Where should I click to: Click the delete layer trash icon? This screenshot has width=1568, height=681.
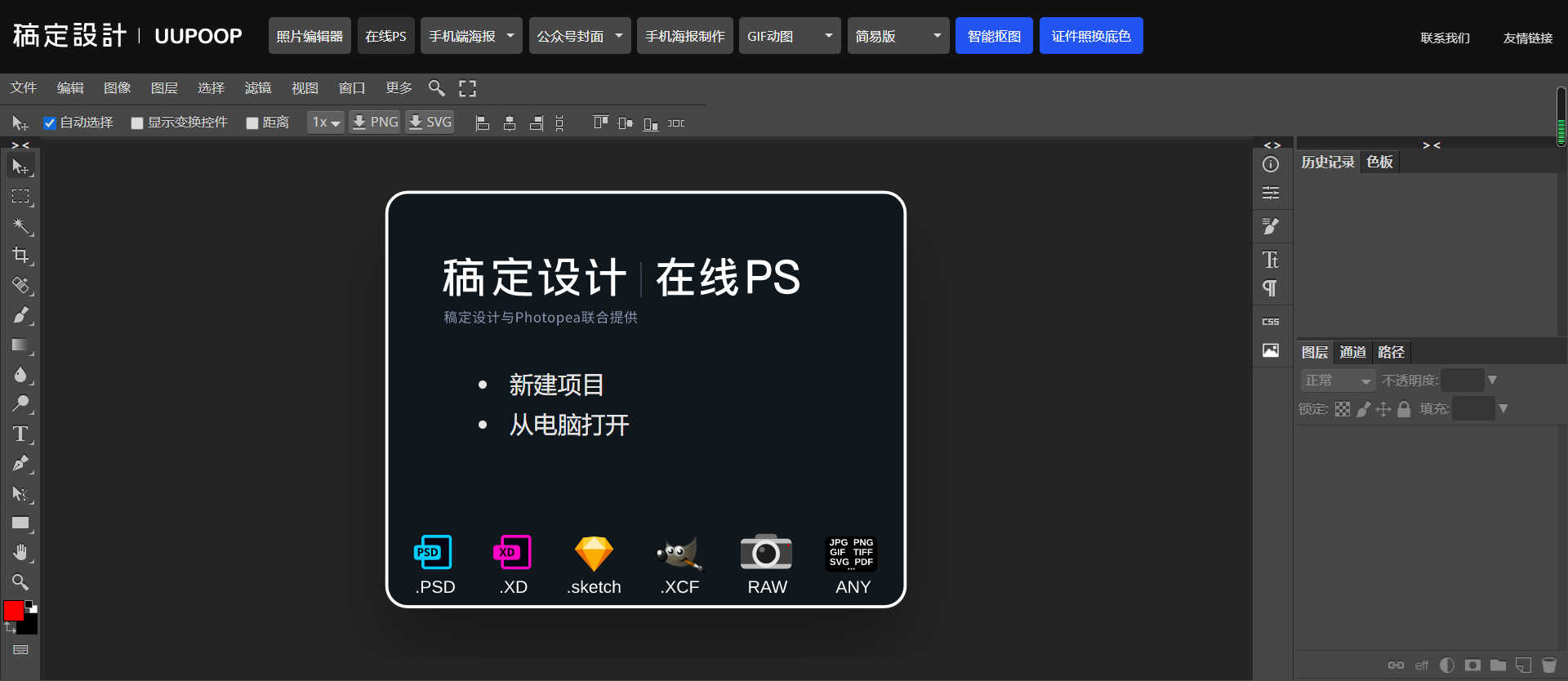1549,665
